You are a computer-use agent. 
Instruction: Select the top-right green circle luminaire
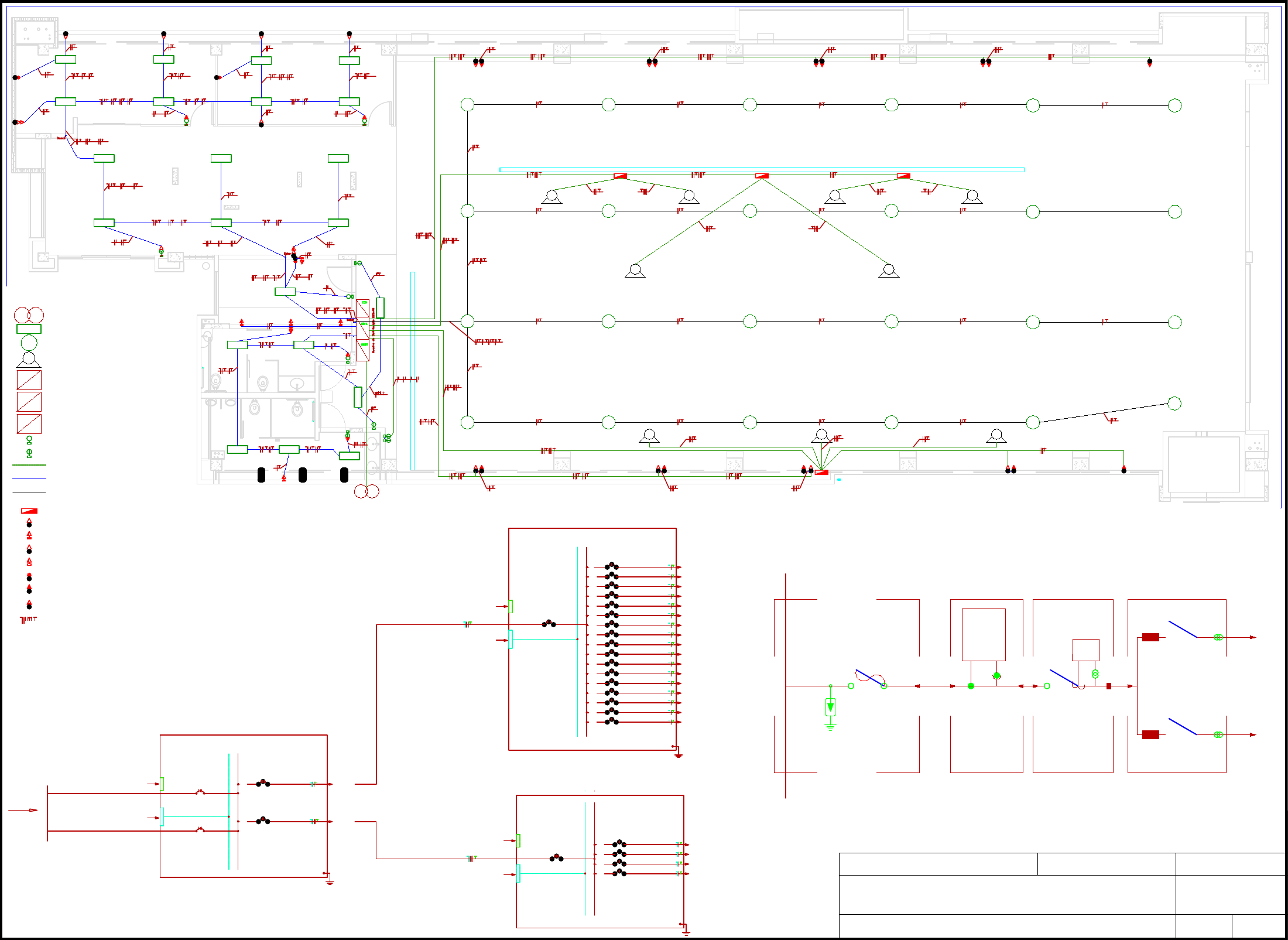[x=1174, y=105]
